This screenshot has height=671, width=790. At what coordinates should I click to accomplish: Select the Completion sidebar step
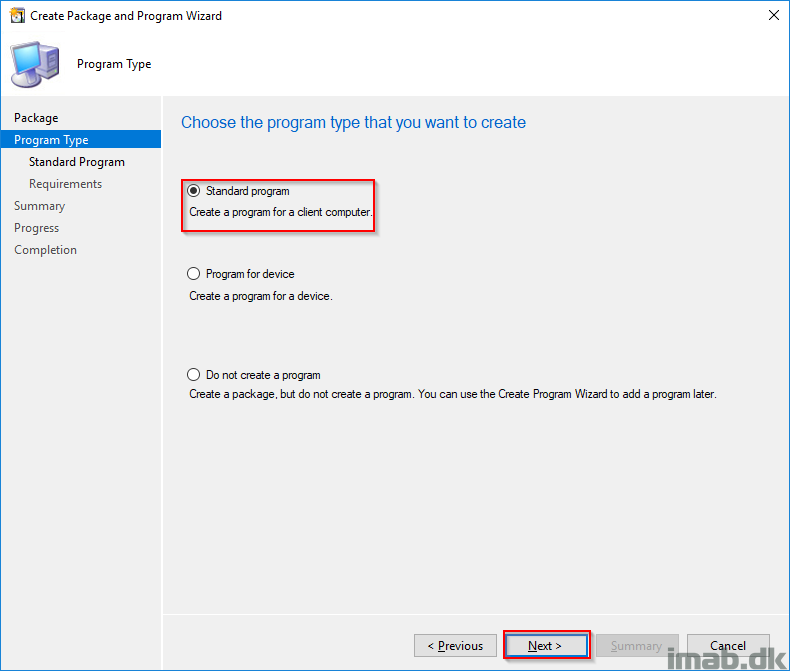tap(45, 250)
